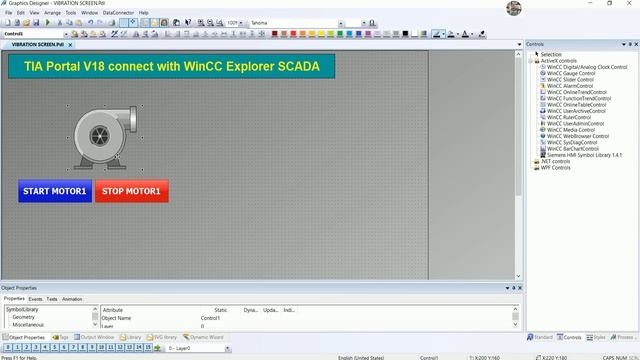This screenshot has height=360, width=640.
Task: Click the Save icon in toolbar
Action: pyautogui.click(x=36, y=23)
